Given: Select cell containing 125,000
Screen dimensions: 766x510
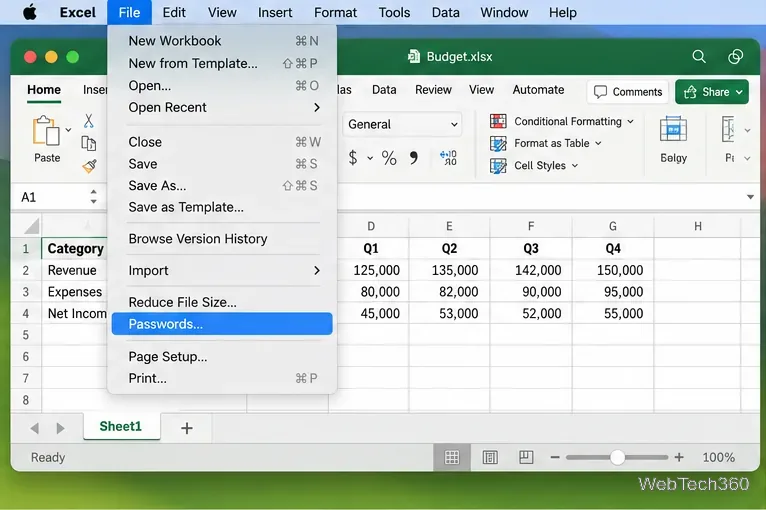Looking at the screenshot, I should [x=368, y=270].
